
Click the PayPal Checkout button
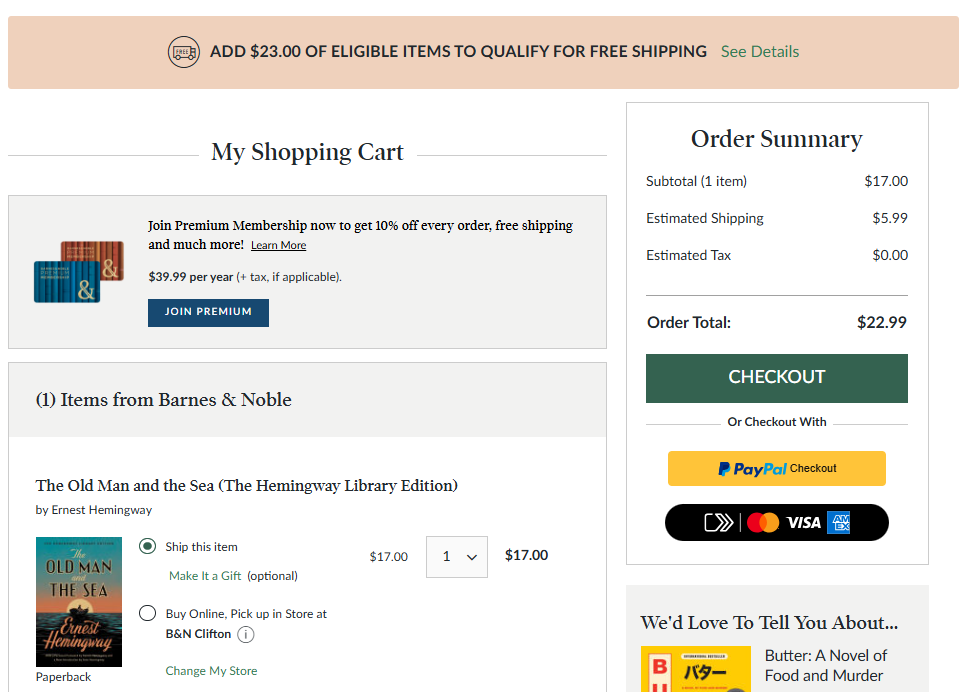(776, 468)
